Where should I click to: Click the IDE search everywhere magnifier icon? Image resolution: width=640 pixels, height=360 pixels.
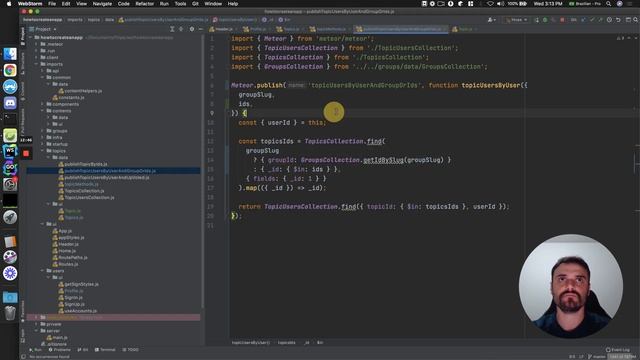coord(636,20)
